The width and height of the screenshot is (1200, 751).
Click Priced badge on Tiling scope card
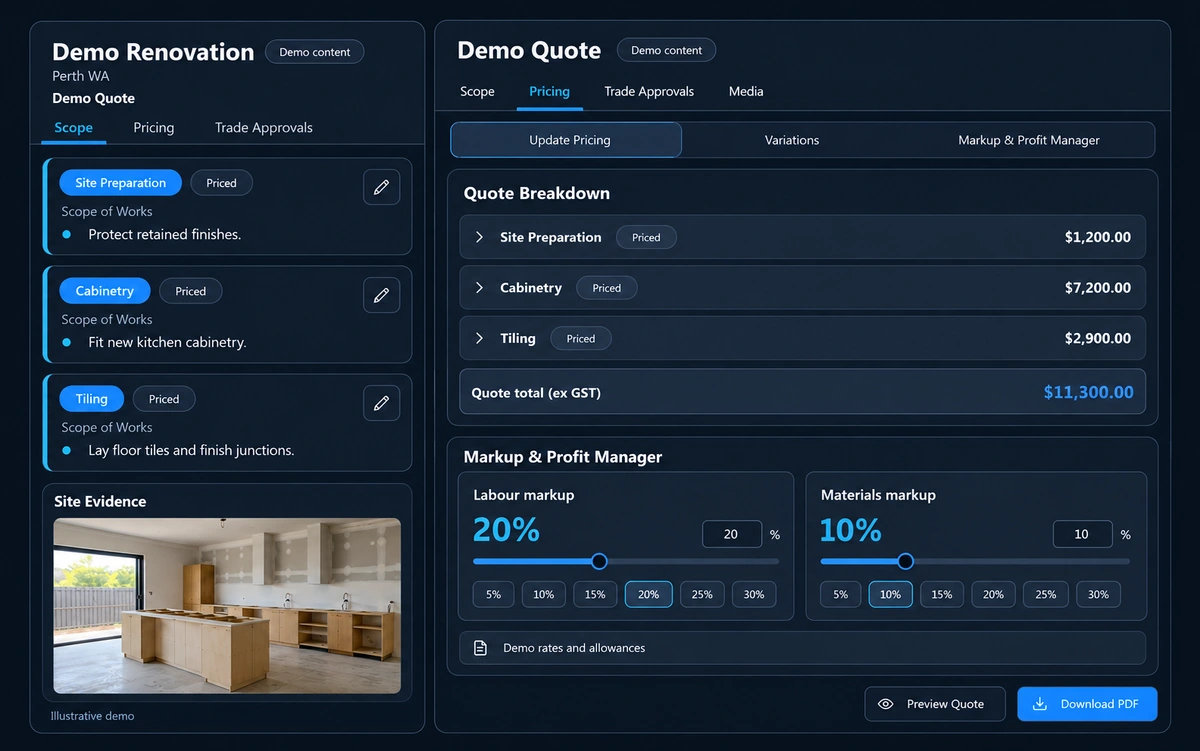(164, 399)
